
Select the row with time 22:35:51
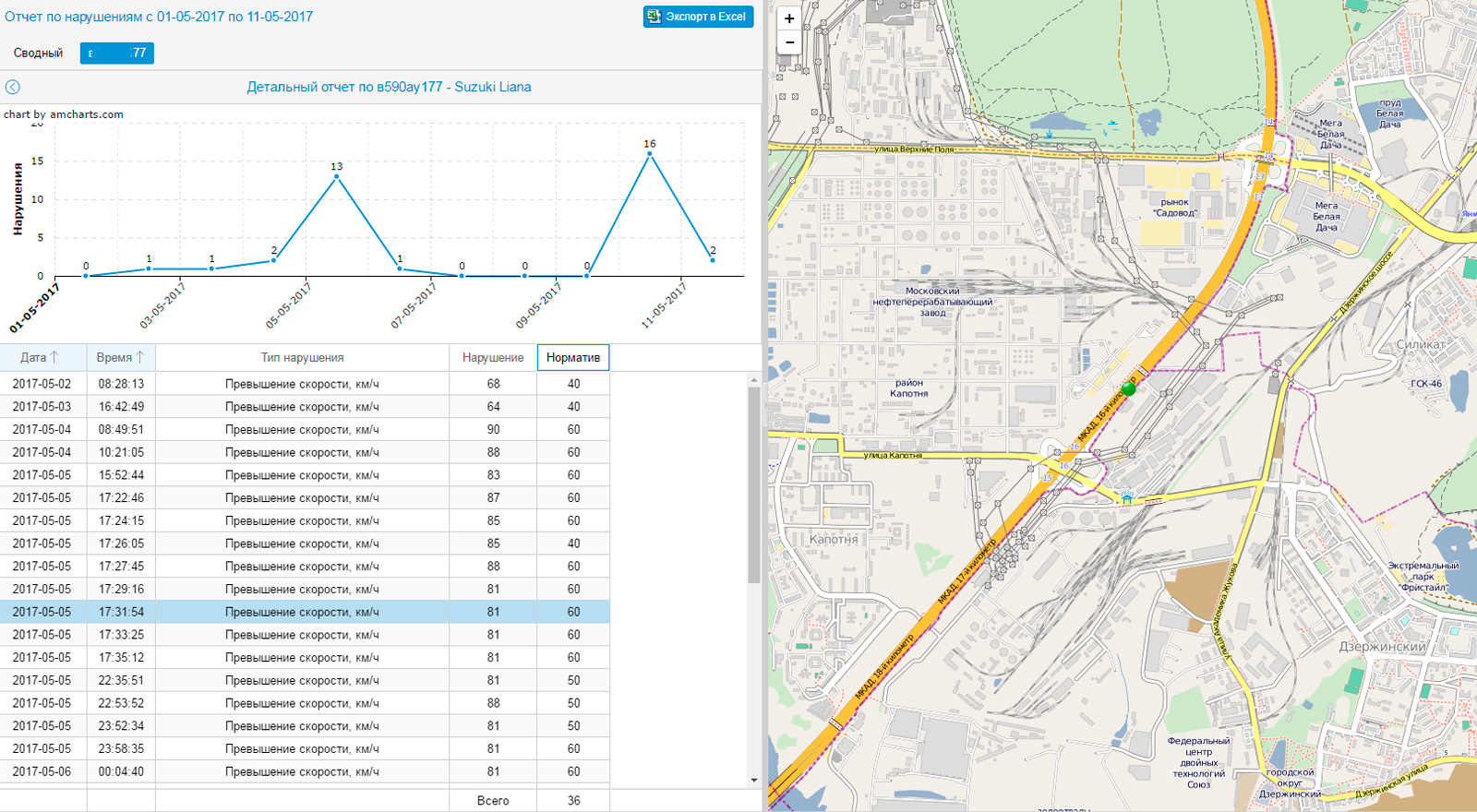(x=305, y=680)
